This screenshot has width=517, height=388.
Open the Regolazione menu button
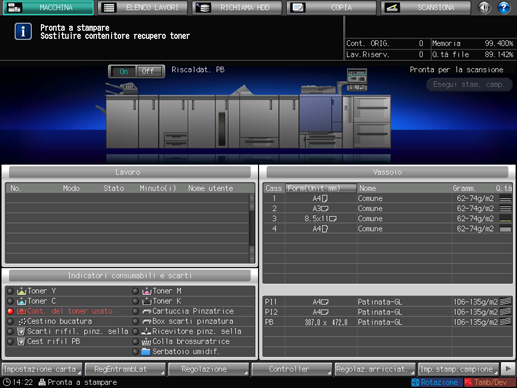click(x=208, y=369)
